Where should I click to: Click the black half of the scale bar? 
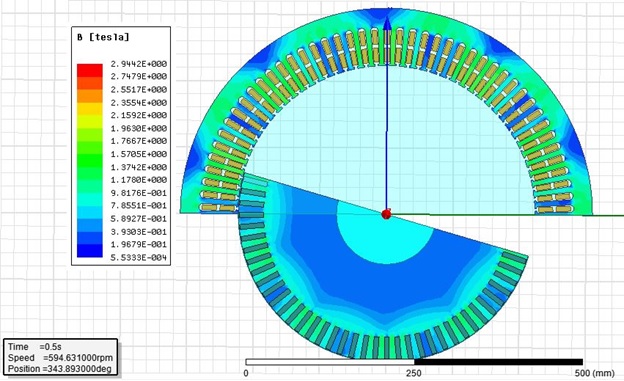pyautogui.click(x=499, y=362)
